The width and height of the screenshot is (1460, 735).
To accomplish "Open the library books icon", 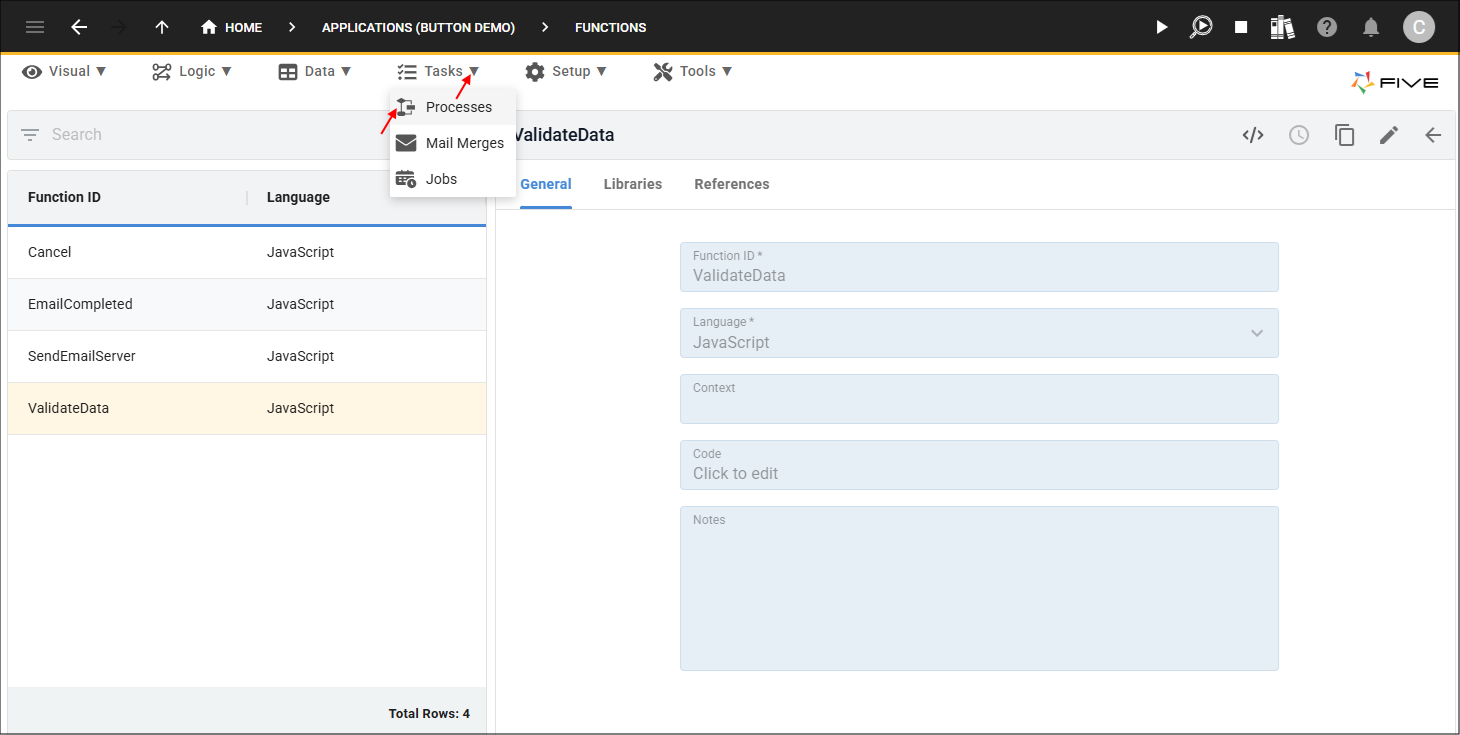I will coord(1283,27).
